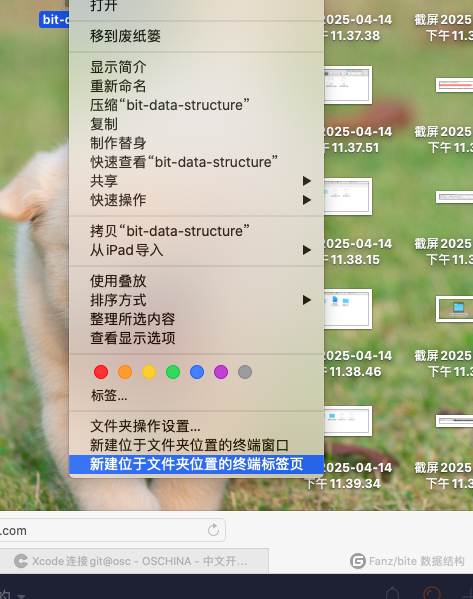Select 拷贝"bit-data-structure" menu item

tap(196, 231)
